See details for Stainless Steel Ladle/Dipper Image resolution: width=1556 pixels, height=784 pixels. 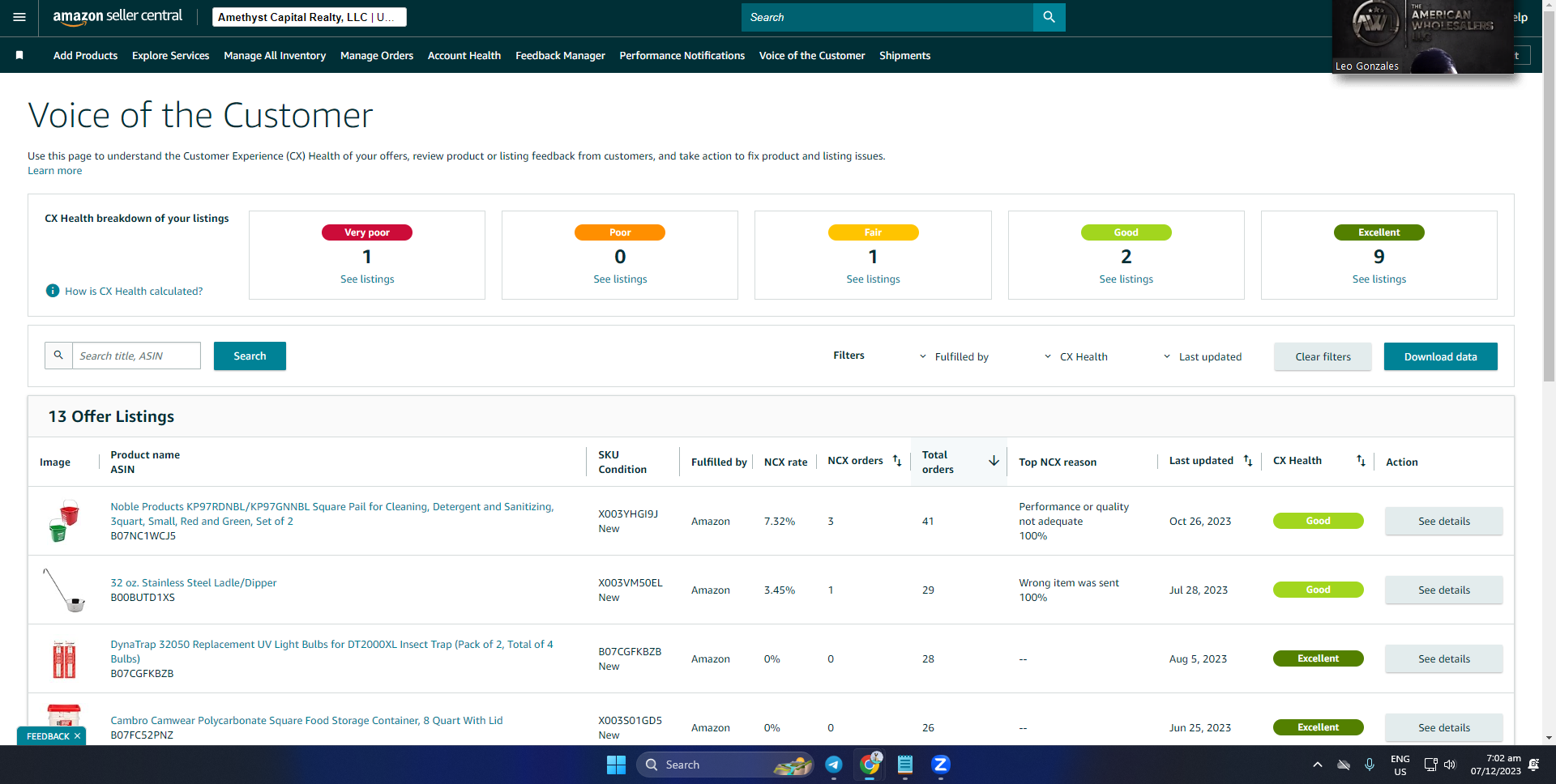(1443, 590)
